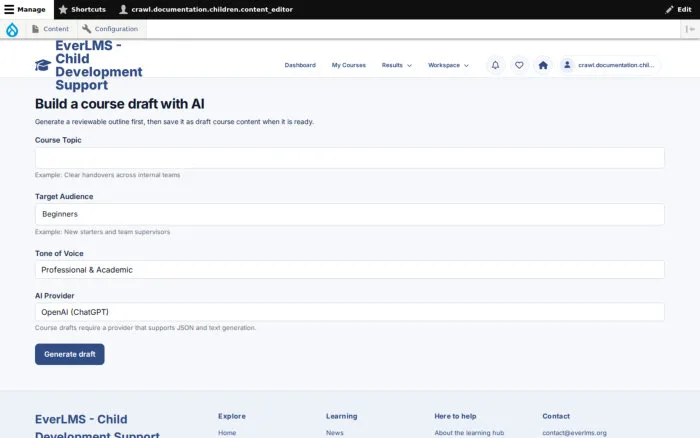The width and height of the screenshot is (700, 438).
Task: Click the footer Contact heading
Action: (x=556, y=416)
